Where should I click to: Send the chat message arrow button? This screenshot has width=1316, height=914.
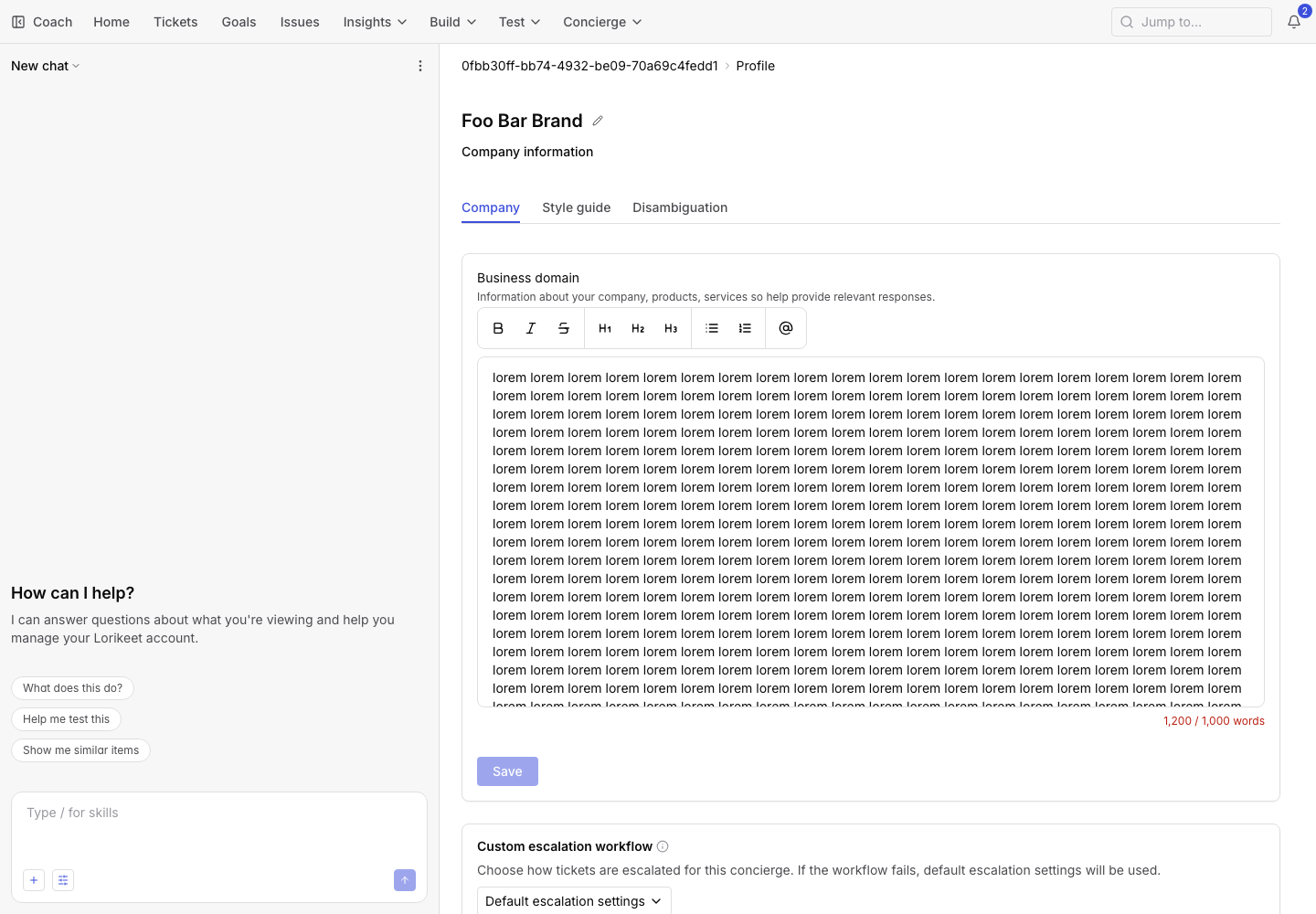click(405, 880)
